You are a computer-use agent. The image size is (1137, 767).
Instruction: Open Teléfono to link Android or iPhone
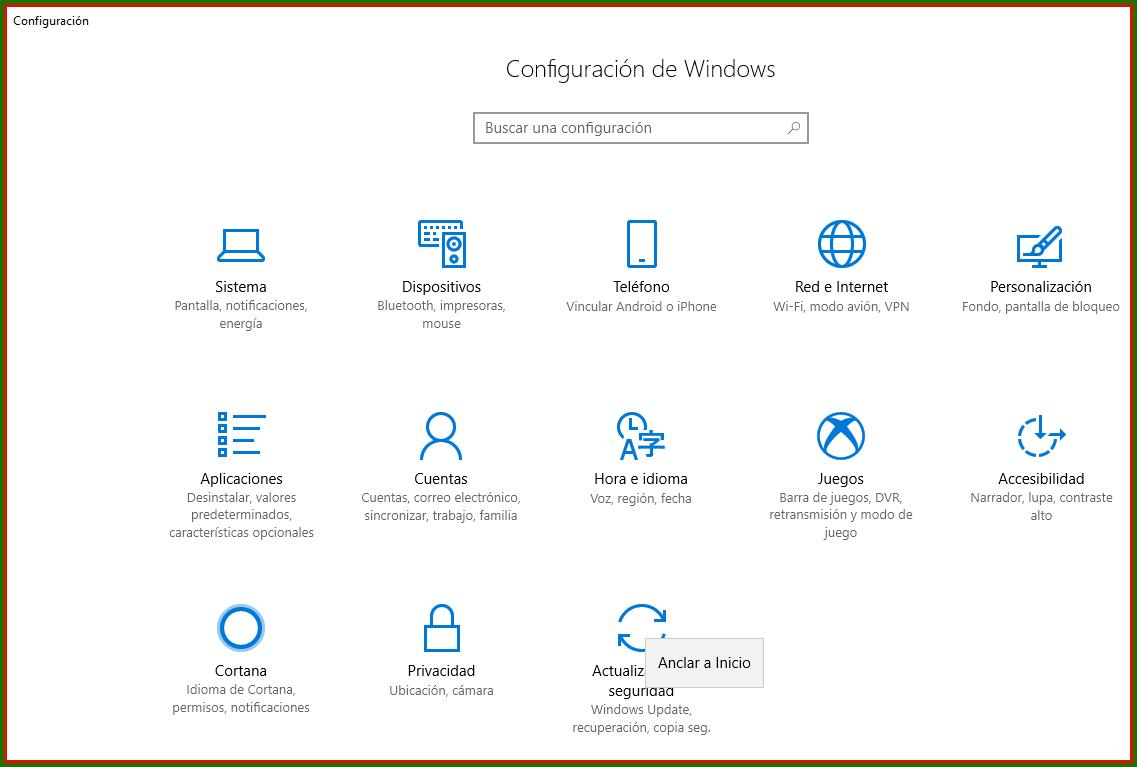point(640,243)
